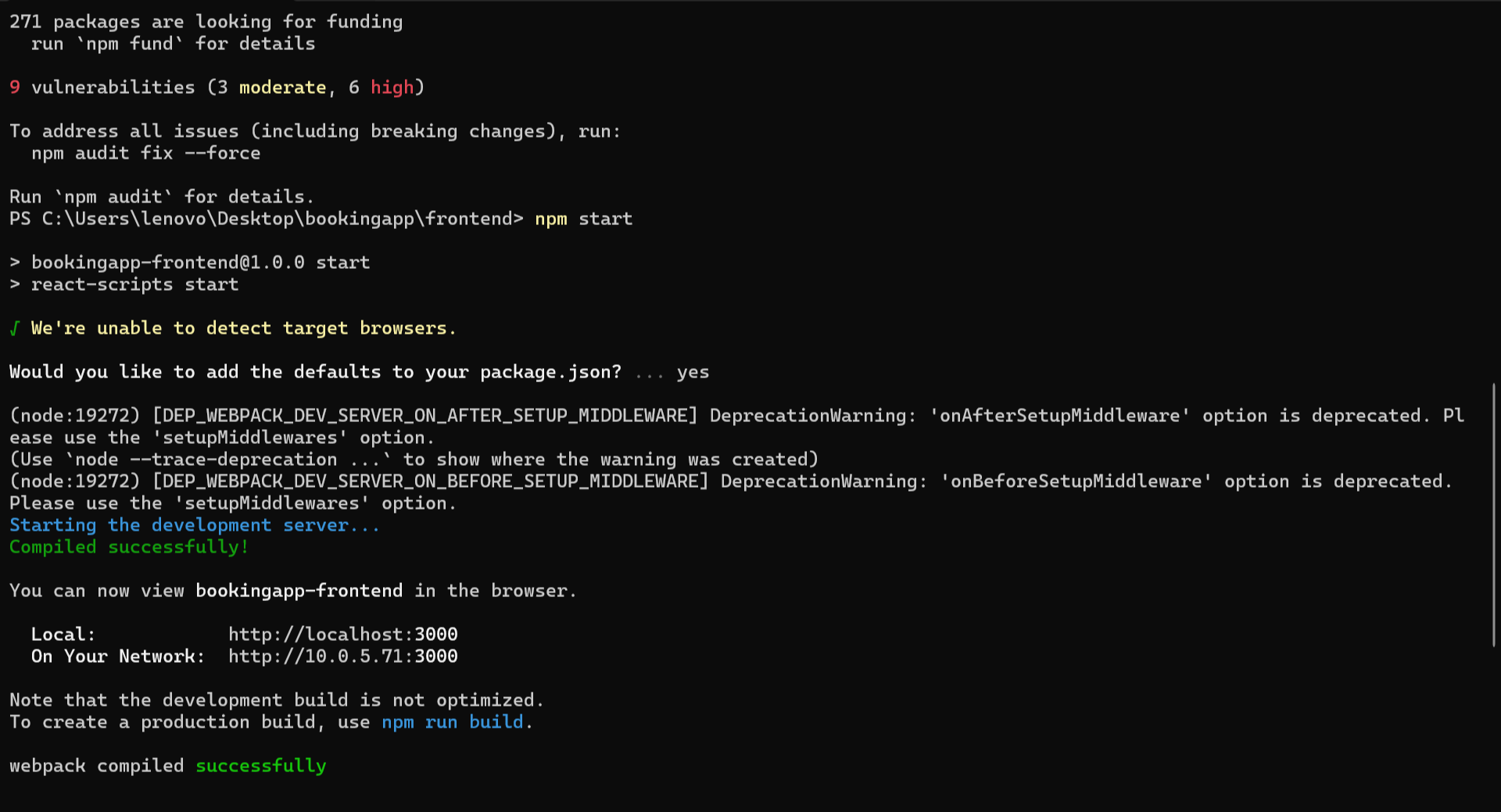Click the terminal vertical scrollbar thumb
The height and width of the screenshot is (812, 1501).
[x=1493, y=514]
